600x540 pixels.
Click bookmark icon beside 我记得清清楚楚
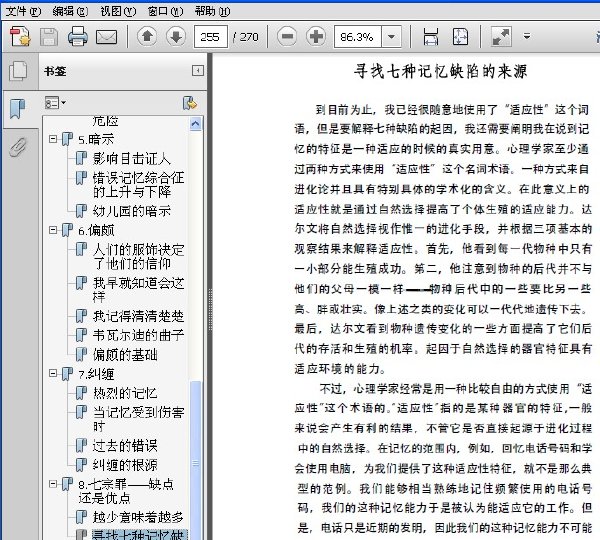tap(81, 315)
